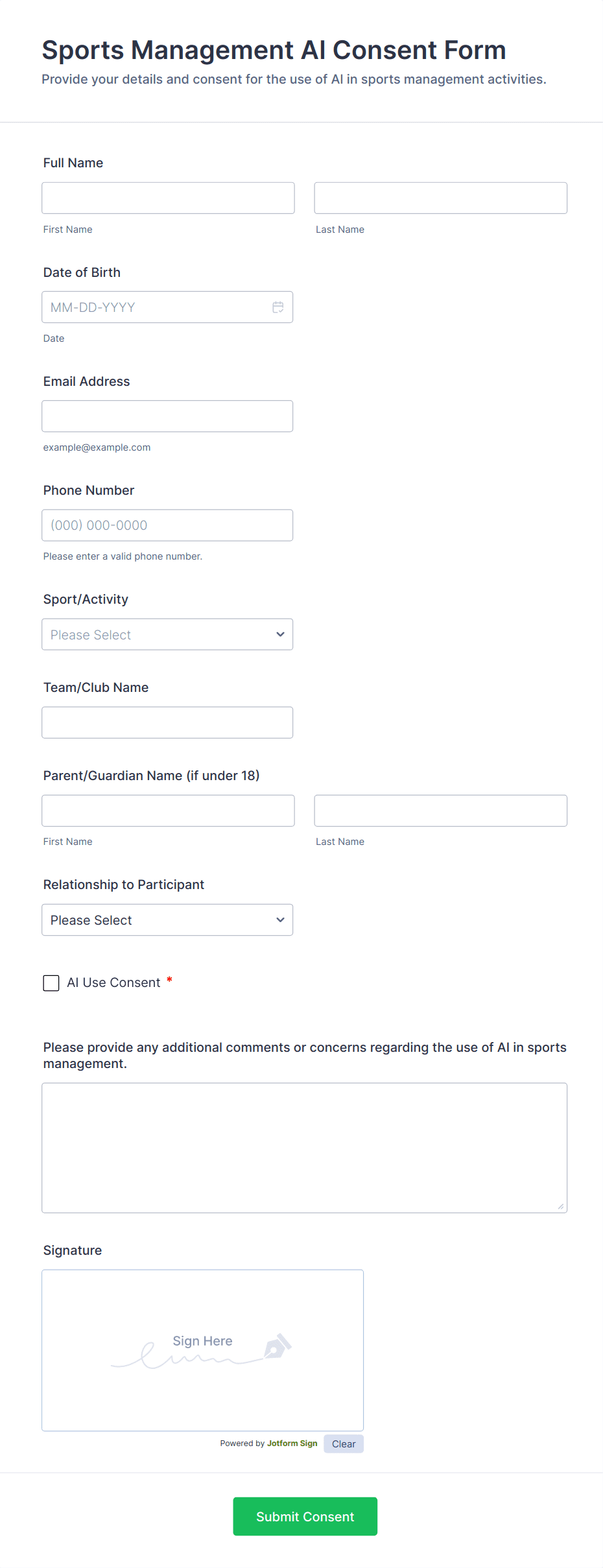The height and width of the screenshot is (1568, 603).
Task: Click the pen icon in signature box
Action: (278, 1346)
